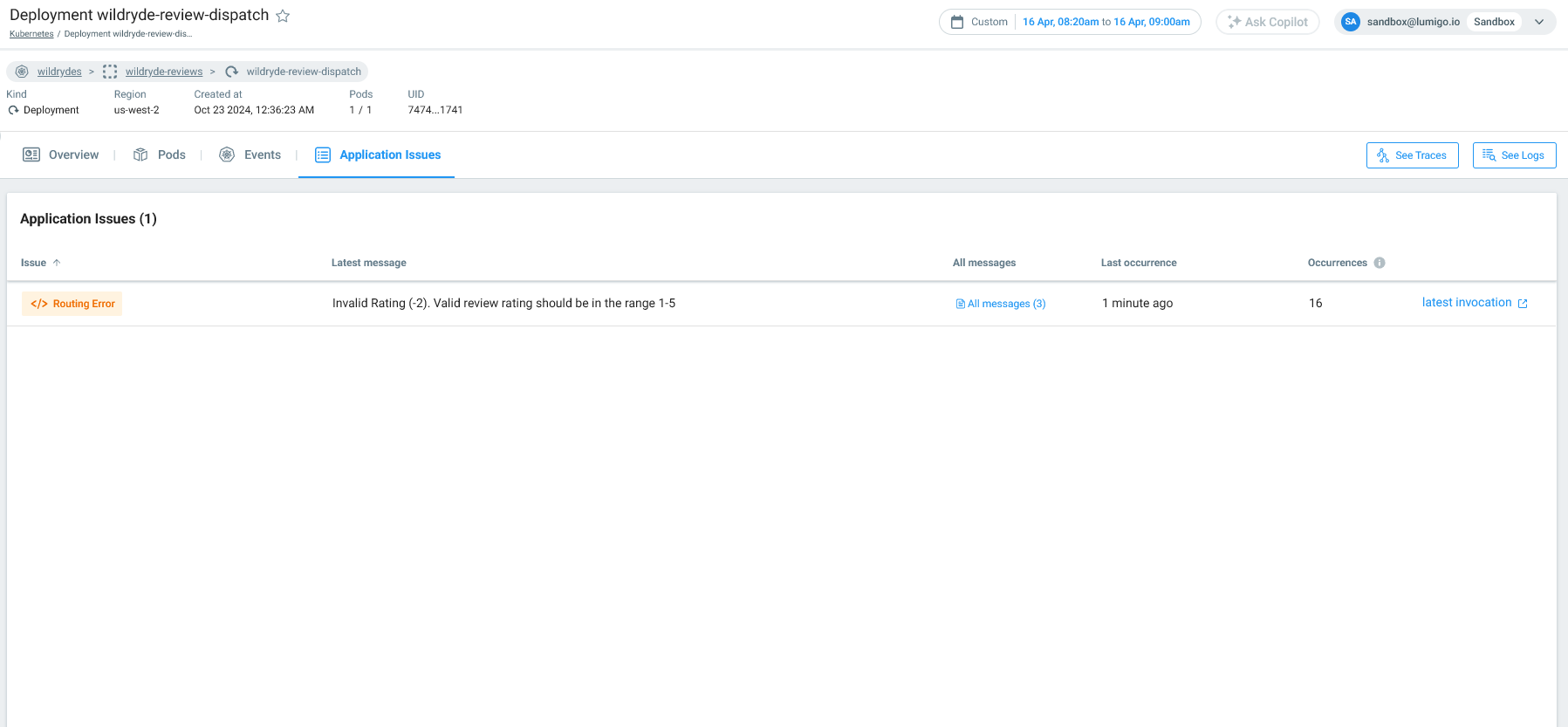Switch to the Overview tab
The image size is (1568, 727).
pos(60,154)
